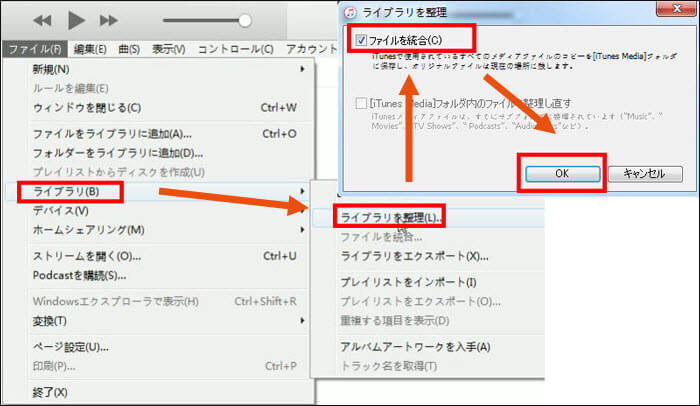The width and height of the screenshot is (700, 406).
Task: Click the rewind (previous track) playback icon
Action: (43, 20)
